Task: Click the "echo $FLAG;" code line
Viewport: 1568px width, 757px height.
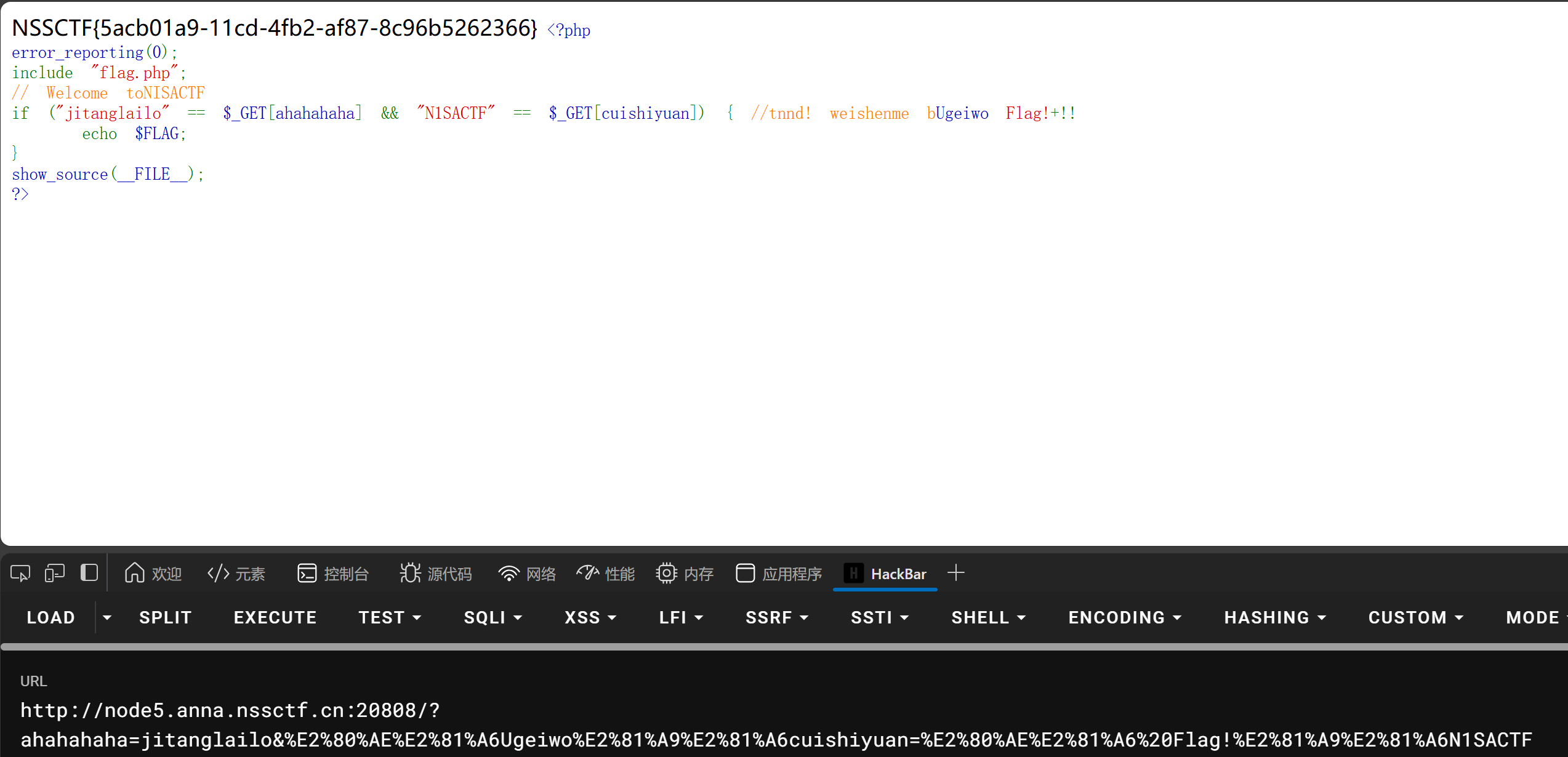Action: tap(134, 134)
